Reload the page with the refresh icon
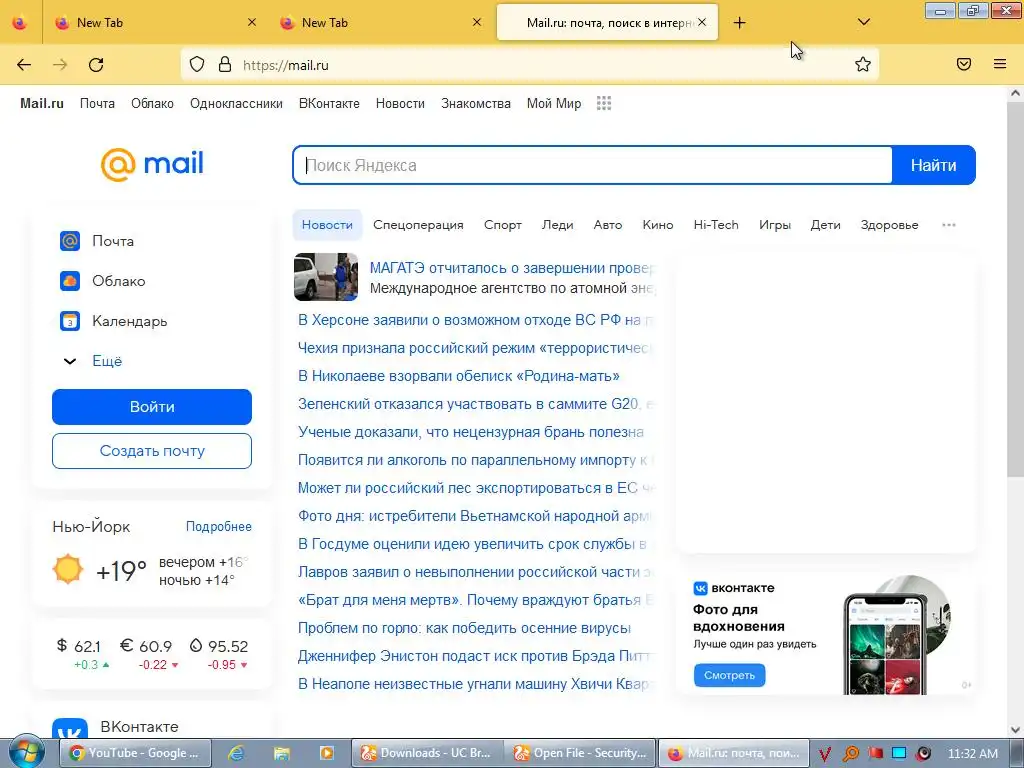 click(96, 65)
